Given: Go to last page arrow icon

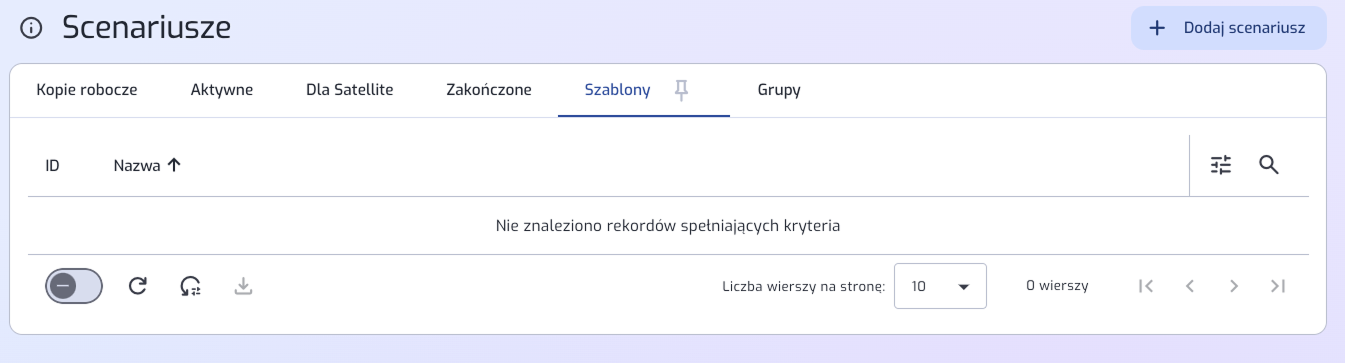Looking at the screenshot, I should [1277, 286].
